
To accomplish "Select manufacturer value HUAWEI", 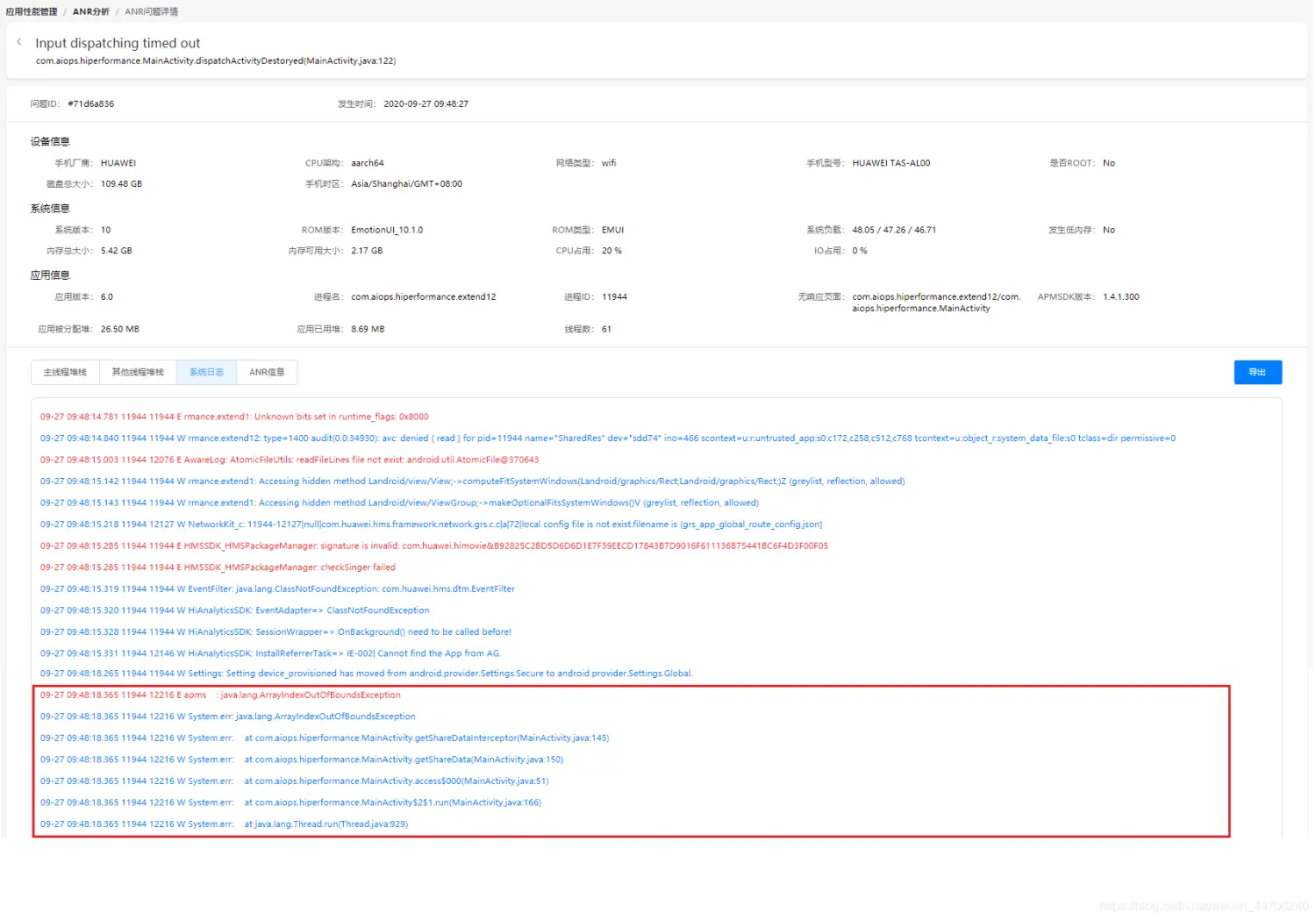I will click(118, 163).
